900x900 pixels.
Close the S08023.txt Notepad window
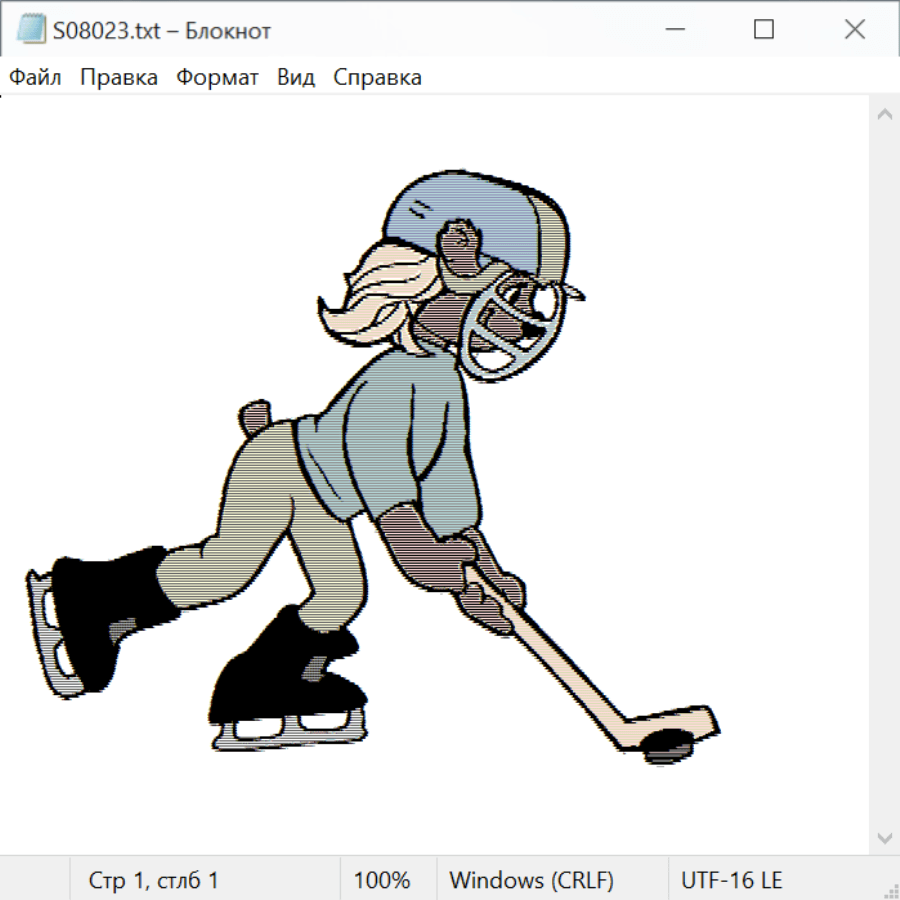click(x=854, y=30)
